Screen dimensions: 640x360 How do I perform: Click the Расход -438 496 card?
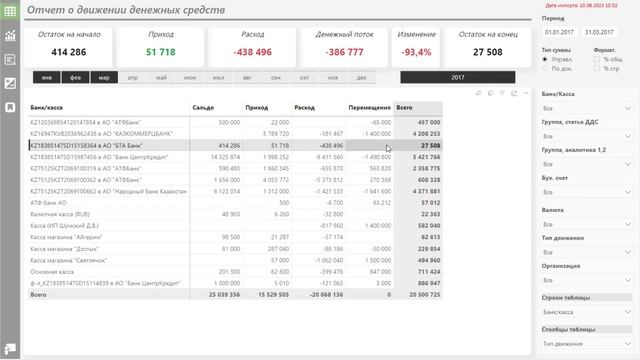252,46
